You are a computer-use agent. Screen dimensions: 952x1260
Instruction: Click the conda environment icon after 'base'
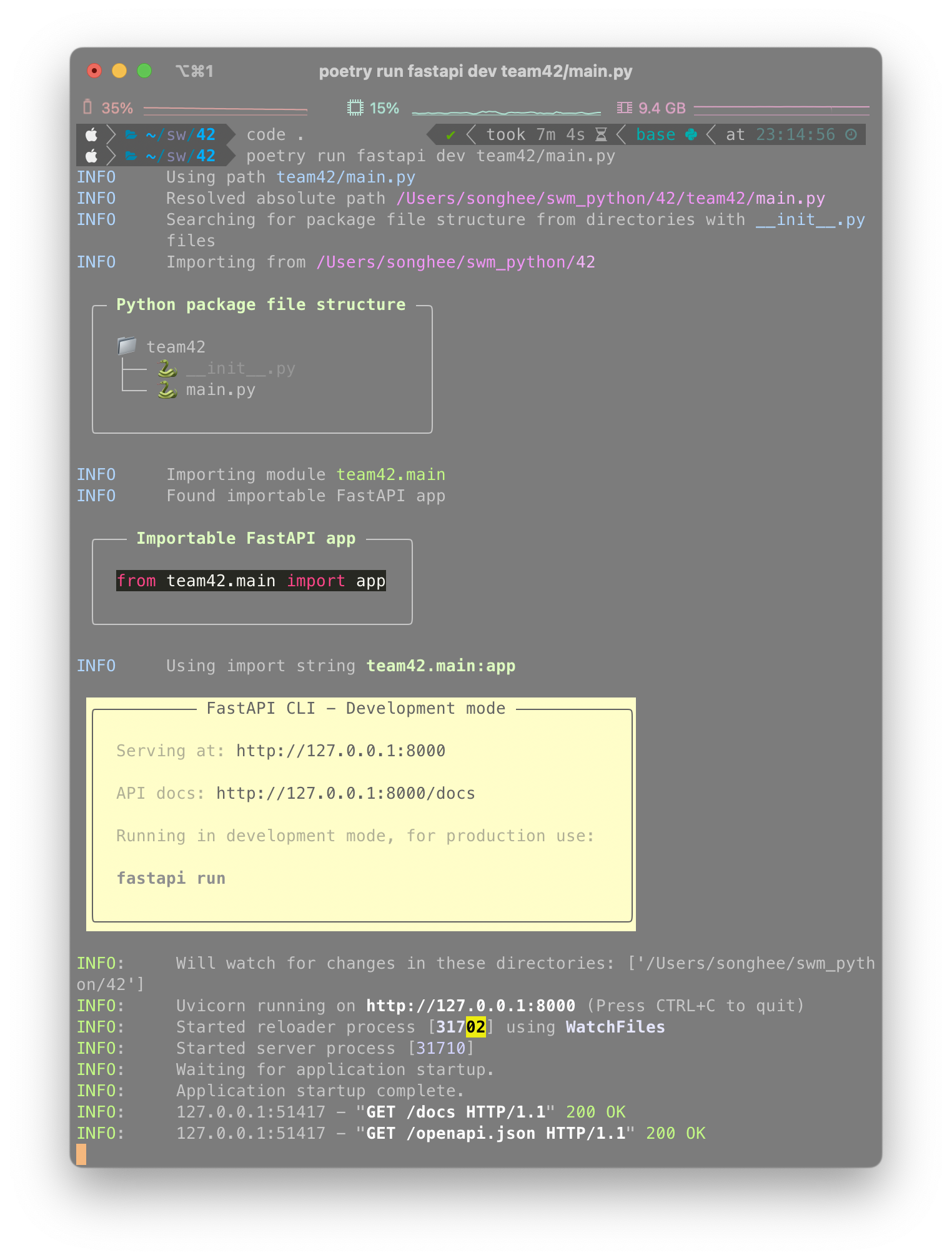[691, 134]
